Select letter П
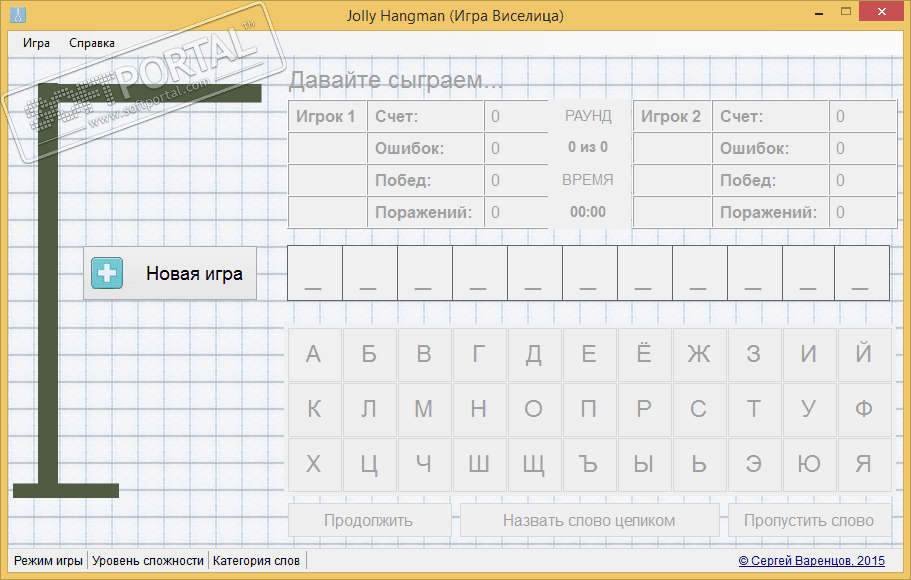Screen dimensions: 911x580 (x=589, y=410)
